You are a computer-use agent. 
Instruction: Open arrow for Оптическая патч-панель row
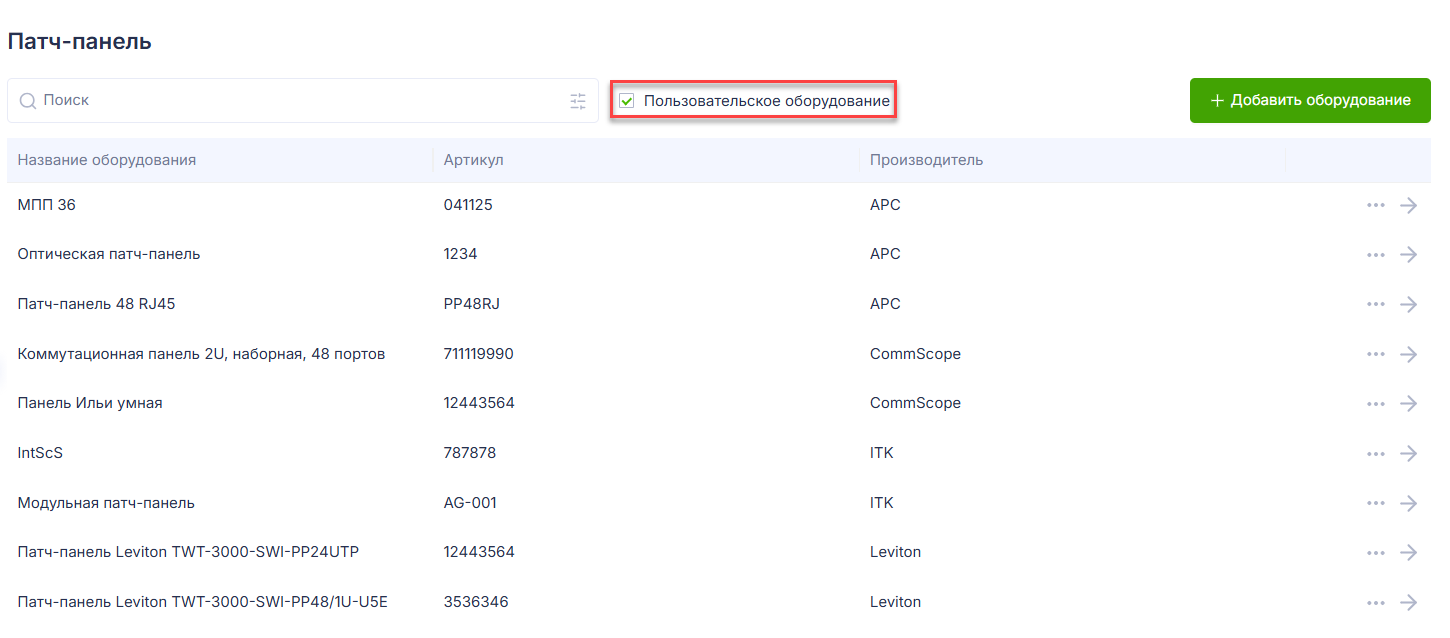[1409, 255]
